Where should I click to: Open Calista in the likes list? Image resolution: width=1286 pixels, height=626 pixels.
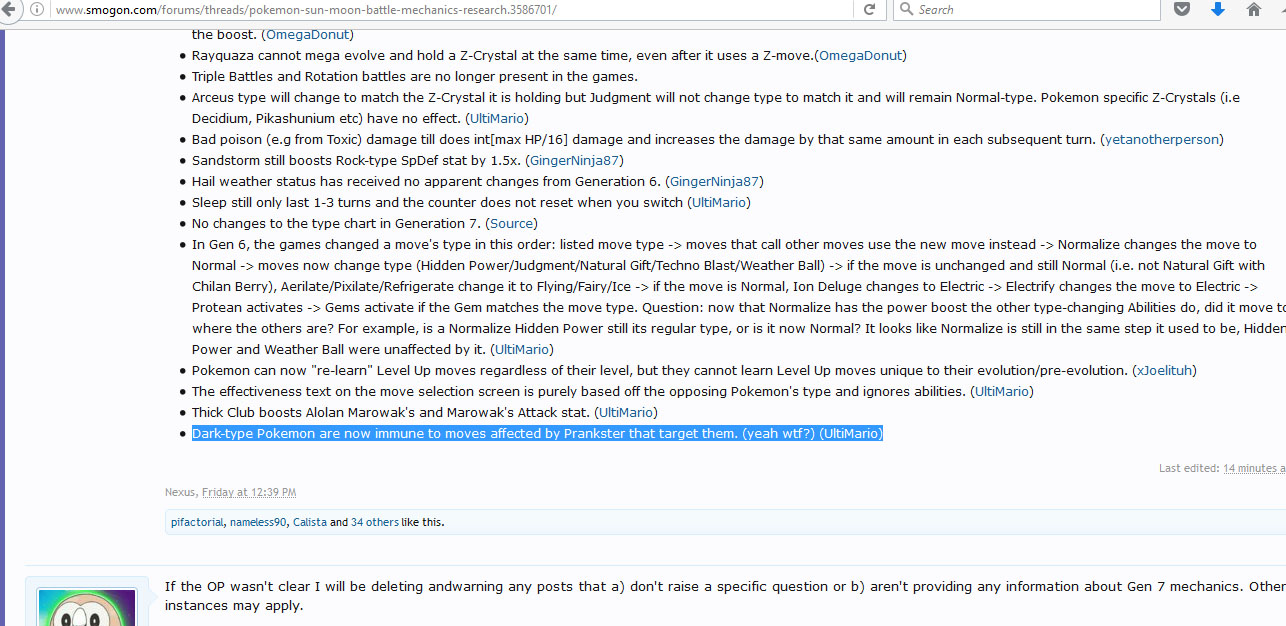[310, 522]
